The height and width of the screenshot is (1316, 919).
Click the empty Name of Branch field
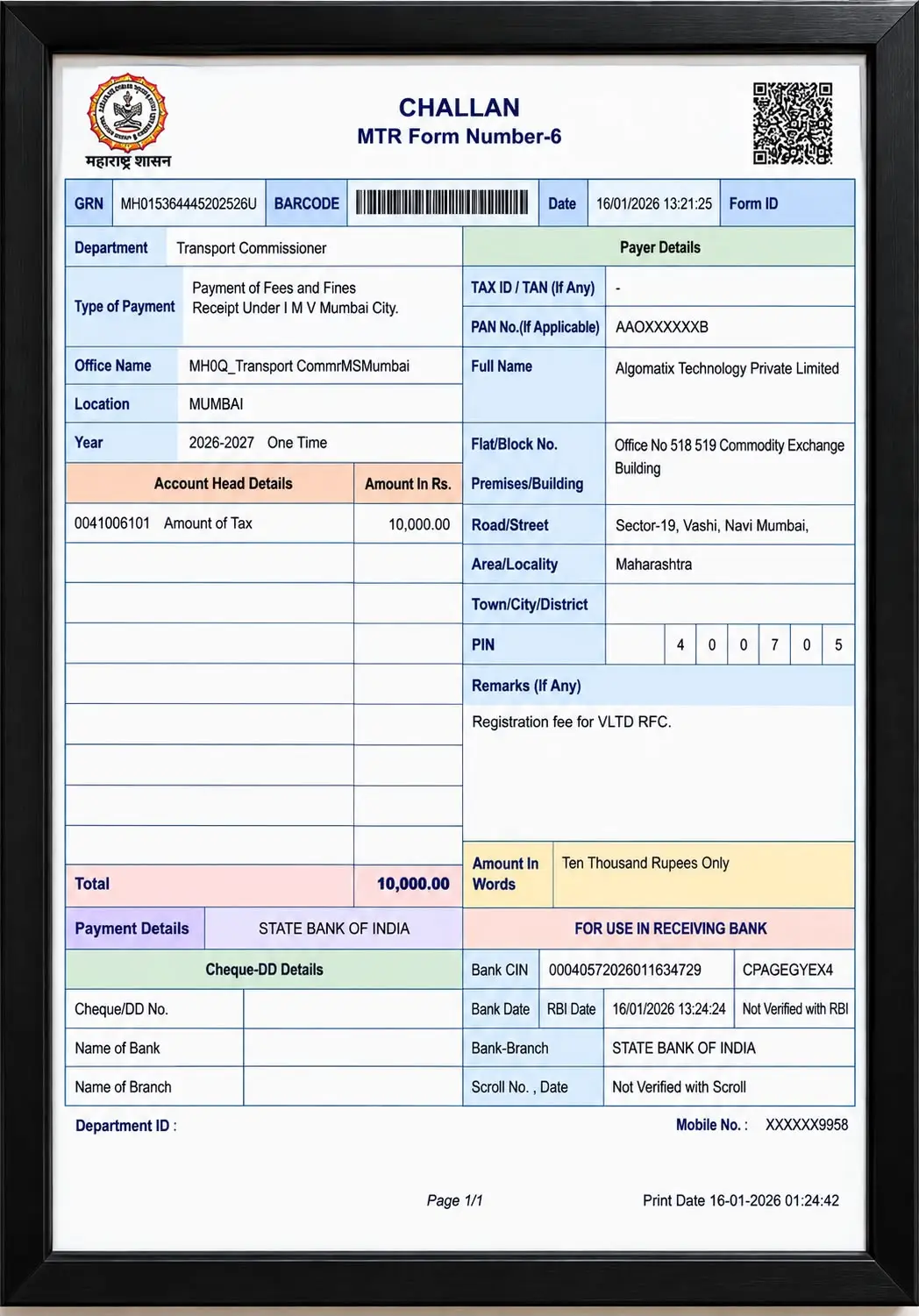(x=353, y=1086)
